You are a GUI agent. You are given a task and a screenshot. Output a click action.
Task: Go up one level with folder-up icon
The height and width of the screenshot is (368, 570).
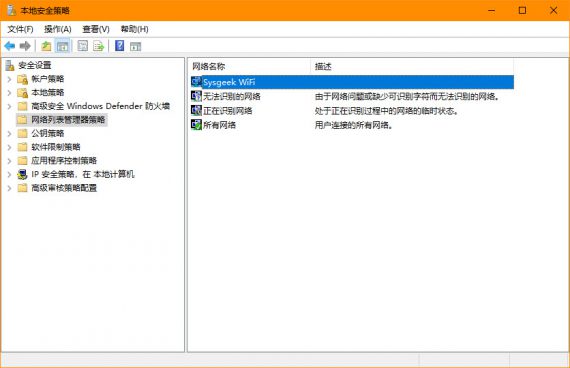click(46, 46)
